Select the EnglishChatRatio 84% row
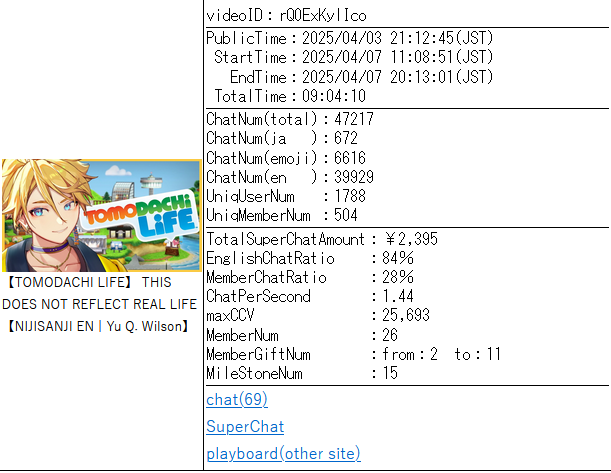 (x=310, y=258)
